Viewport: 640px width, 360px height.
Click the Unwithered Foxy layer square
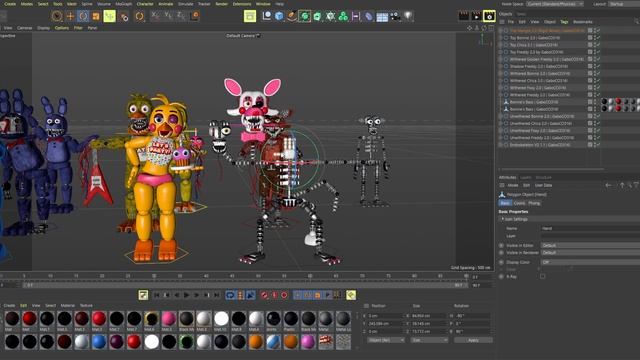(x=590, y=131)
